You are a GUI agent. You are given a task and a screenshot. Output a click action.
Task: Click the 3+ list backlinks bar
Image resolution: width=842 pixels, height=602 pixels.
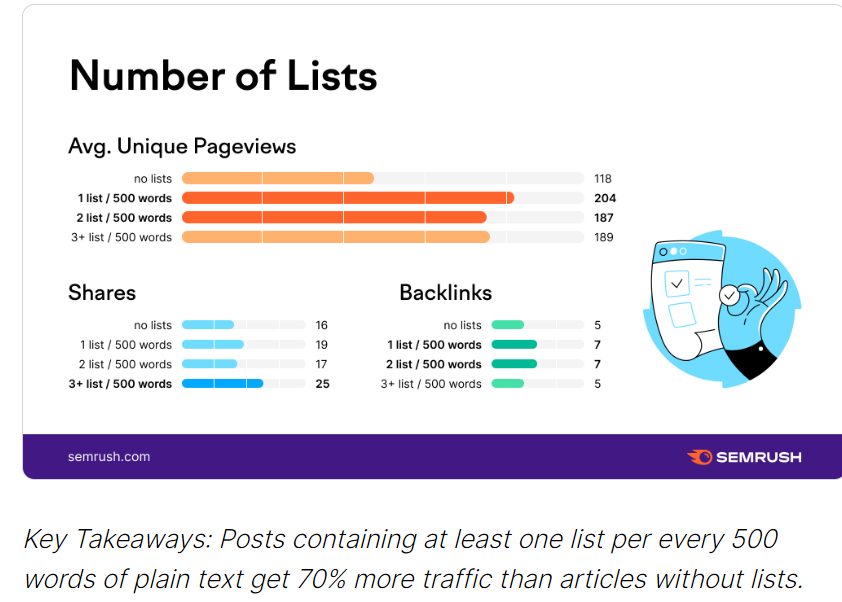coord(507,383)
